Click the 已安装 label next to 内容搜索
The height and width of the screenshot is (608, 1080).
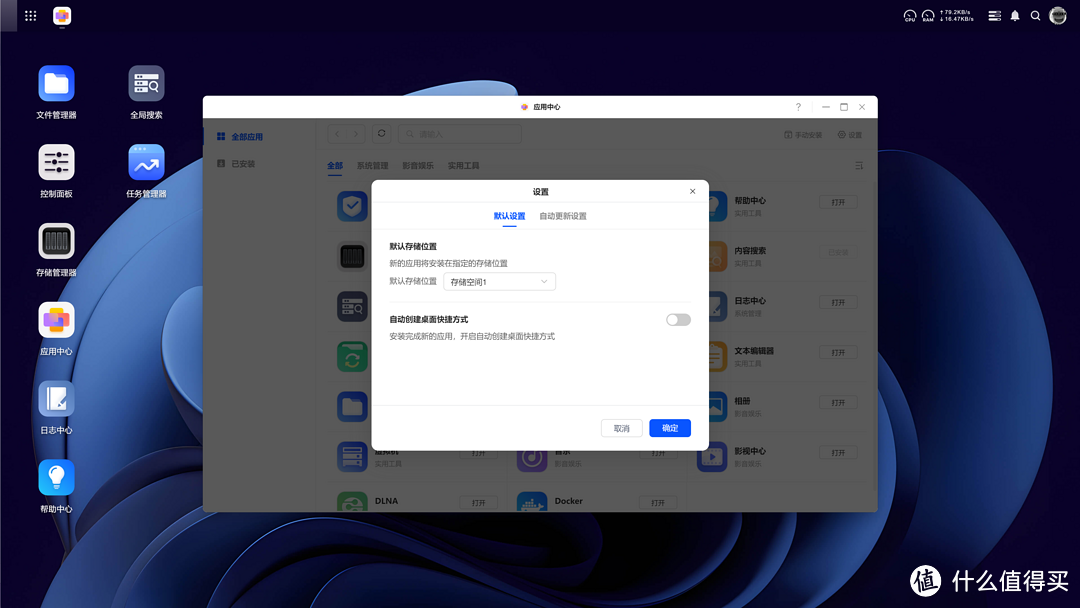pos(838,253)
